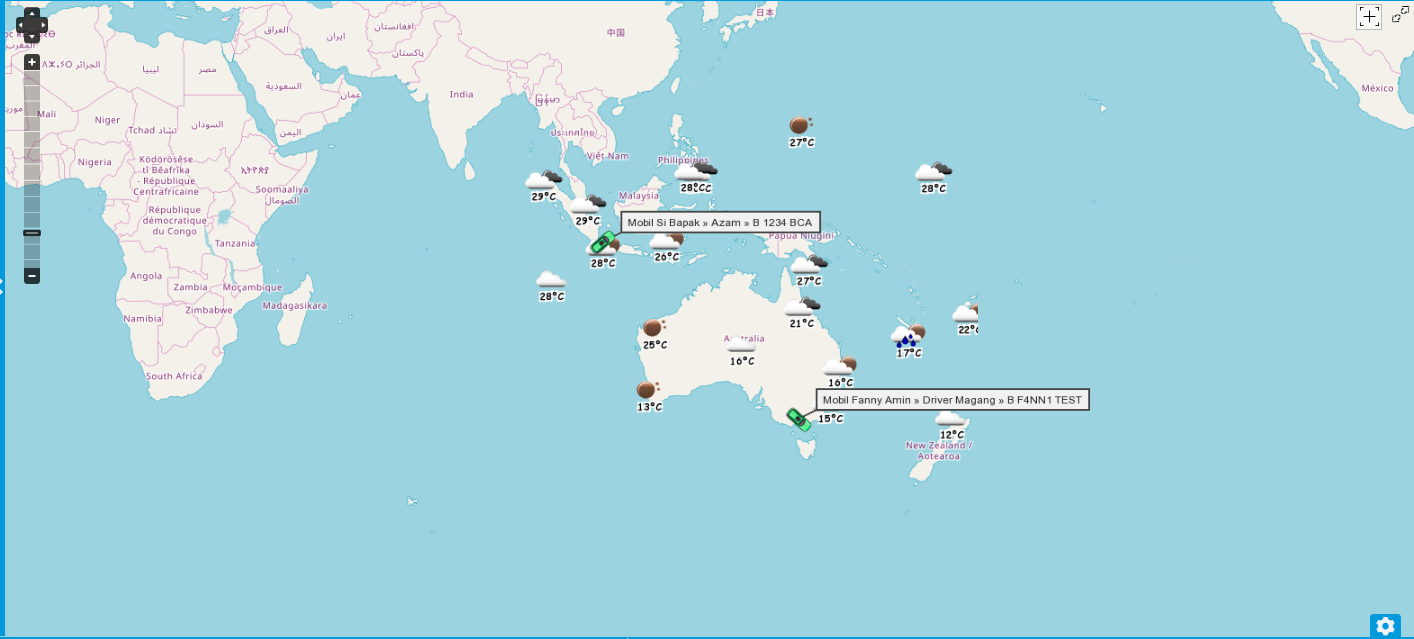Click the crosshair center-map icon
Viewport: 1414px width, 639px height.
point(1369,16)
